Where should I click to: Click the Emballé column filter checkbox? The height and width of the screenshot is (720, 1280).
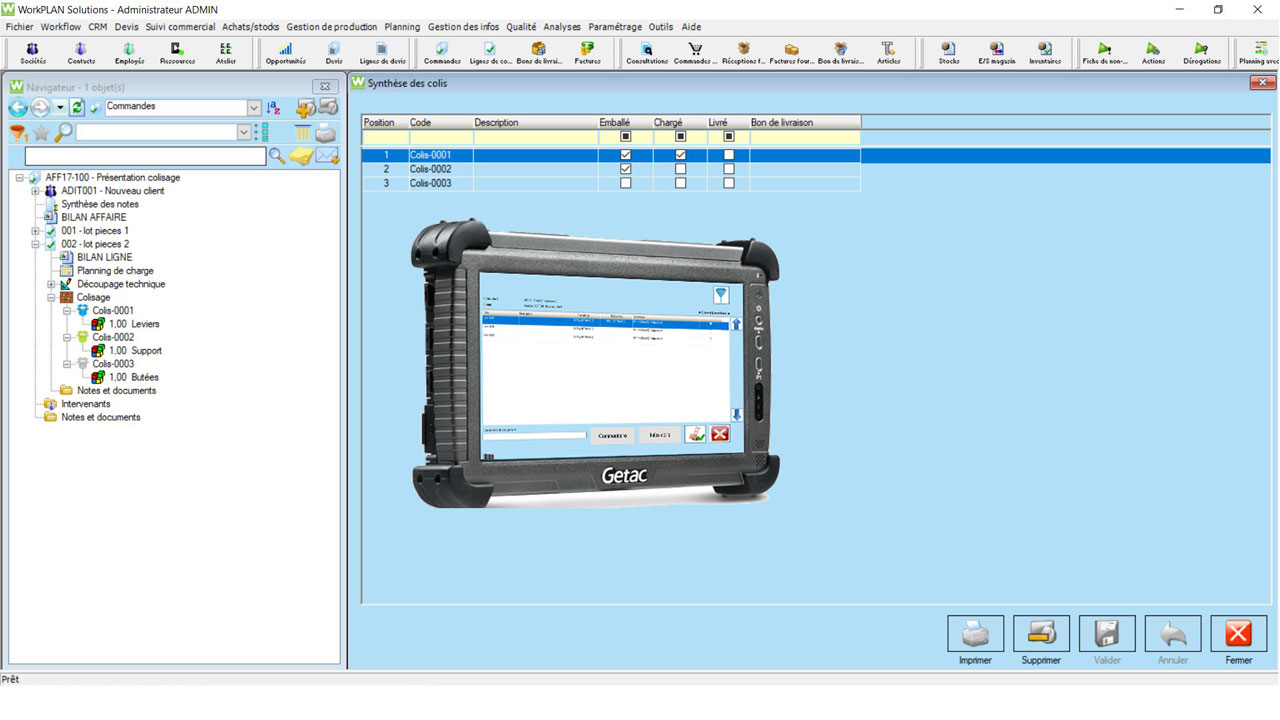(x=626, y=137)
